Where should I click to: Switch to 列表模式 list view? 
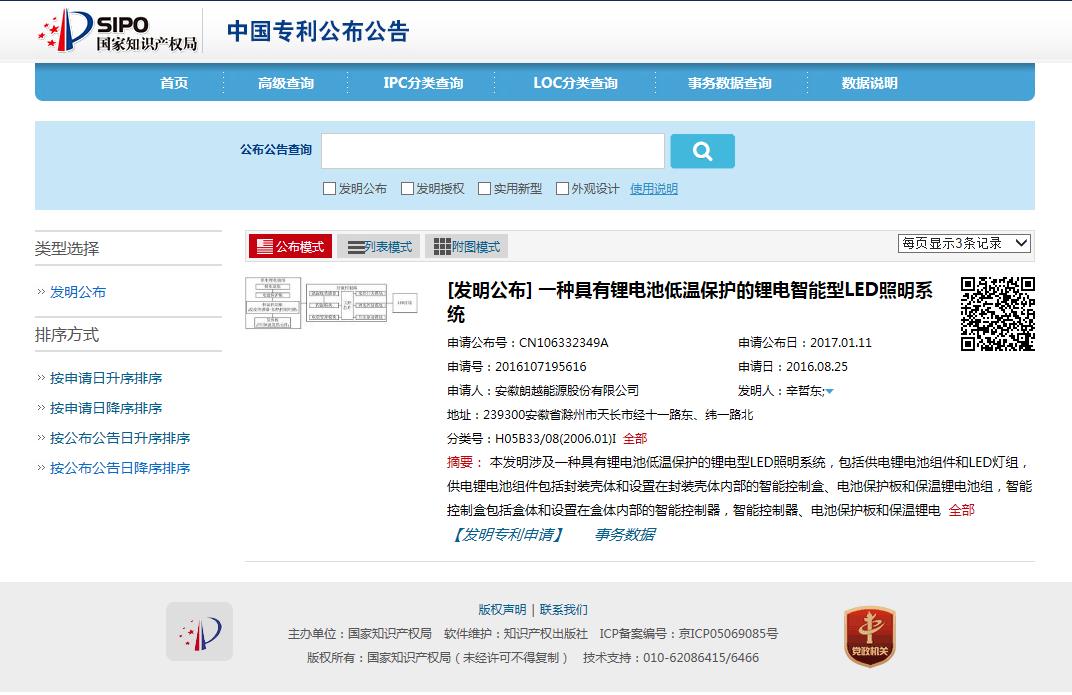point(379,247)
